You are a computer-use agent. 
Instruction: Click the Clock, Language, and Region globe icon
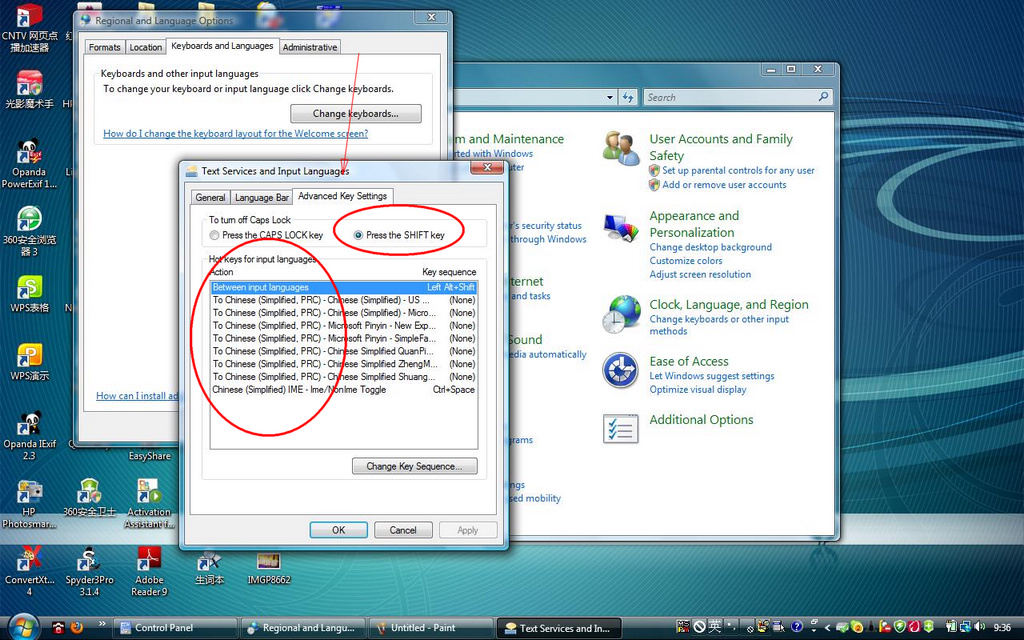point(620,315)
